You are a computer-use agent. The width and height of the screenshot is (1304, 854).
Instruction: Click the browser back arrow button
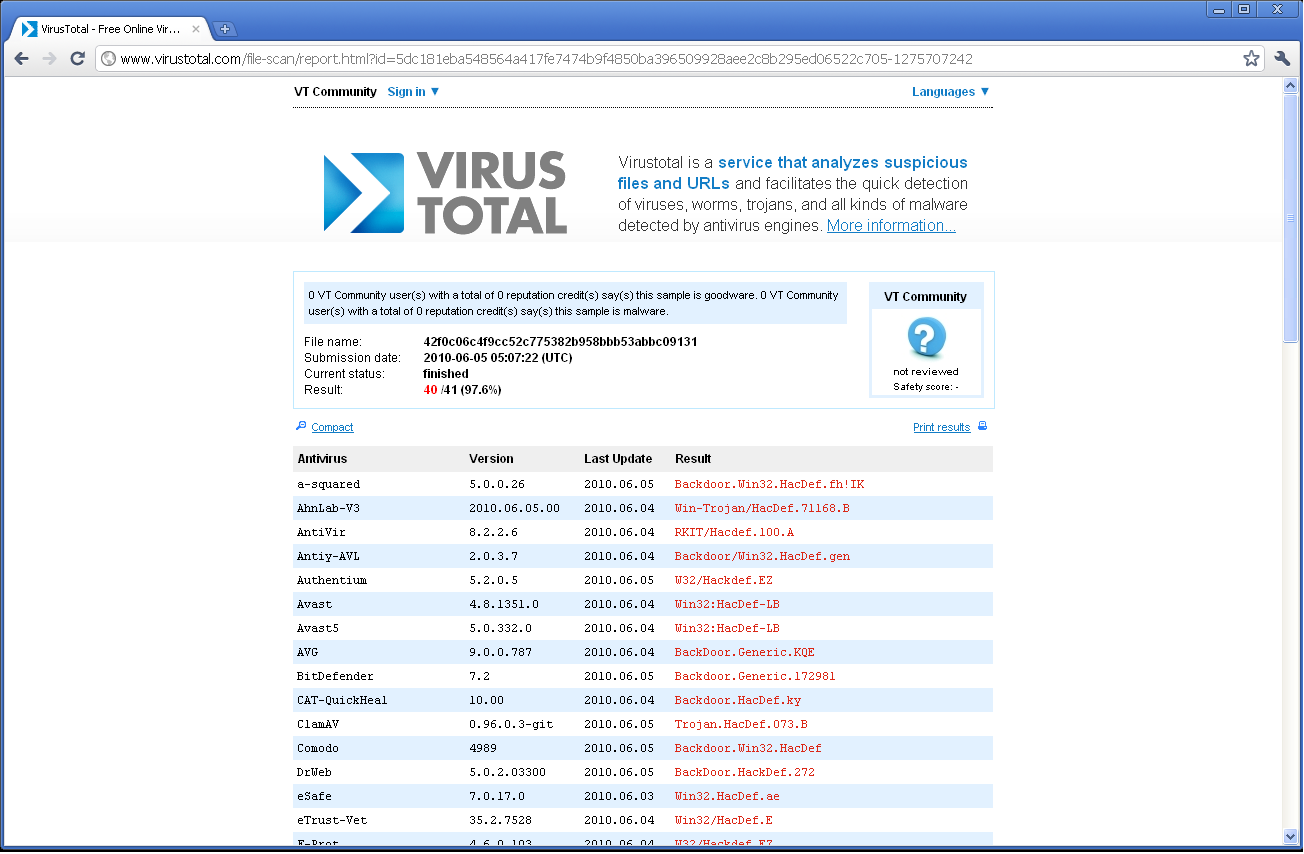coord(21,59)
